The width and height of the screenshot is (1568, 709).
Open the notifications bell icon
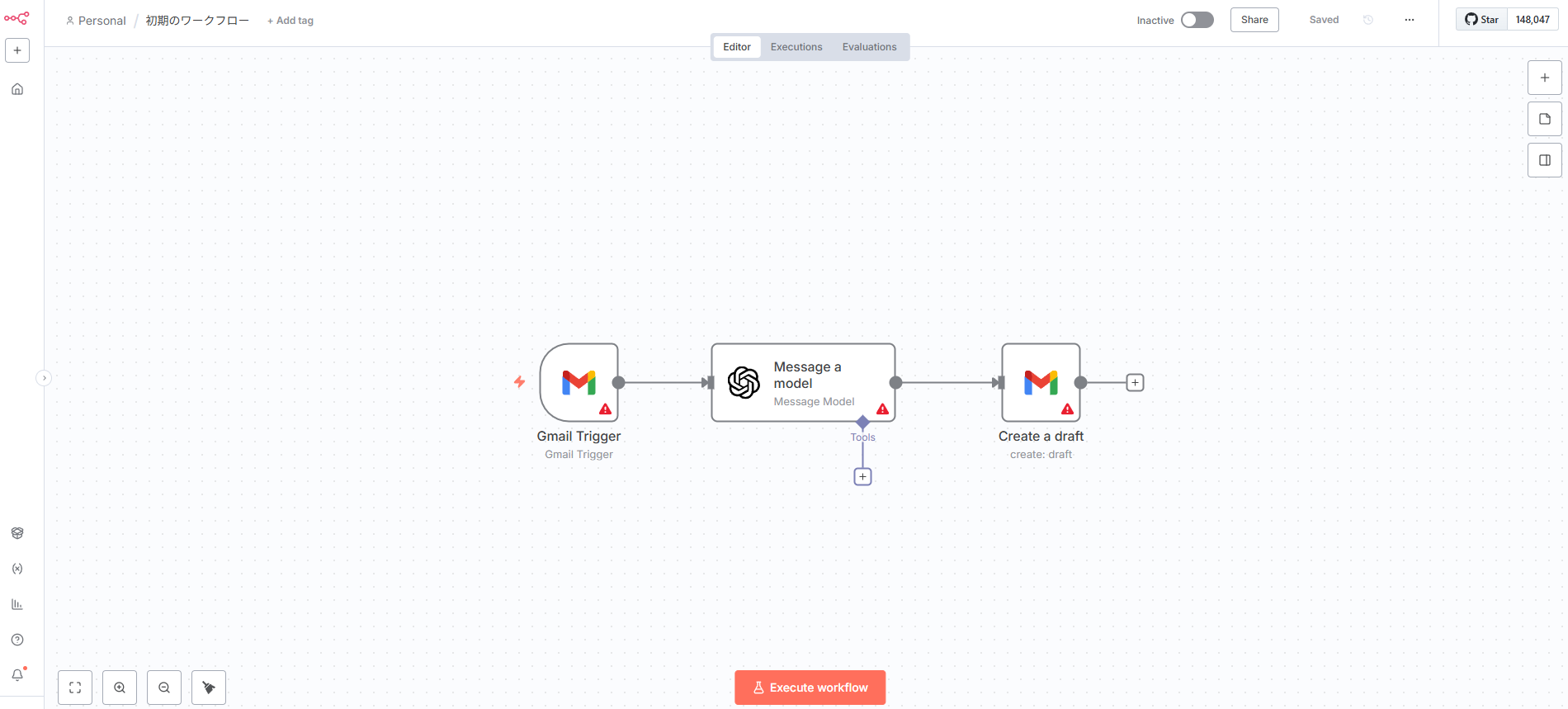(x=17, y=675)
